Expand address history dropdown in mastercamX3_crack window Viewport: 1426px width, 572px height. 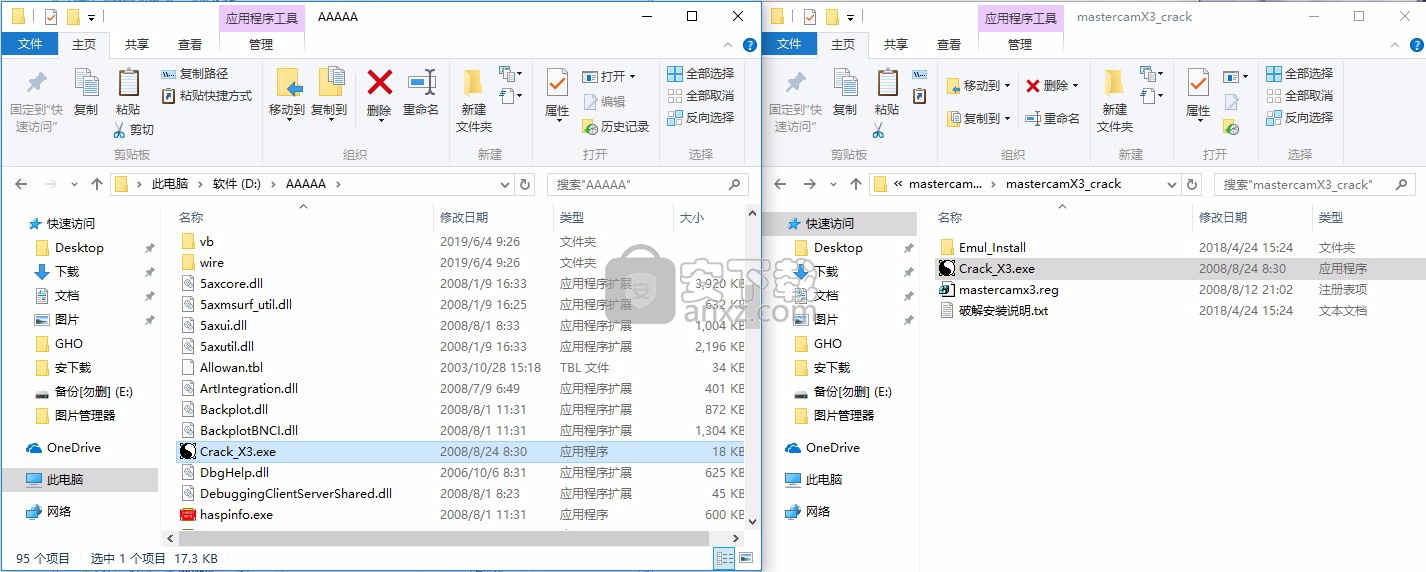(1173, 184)
